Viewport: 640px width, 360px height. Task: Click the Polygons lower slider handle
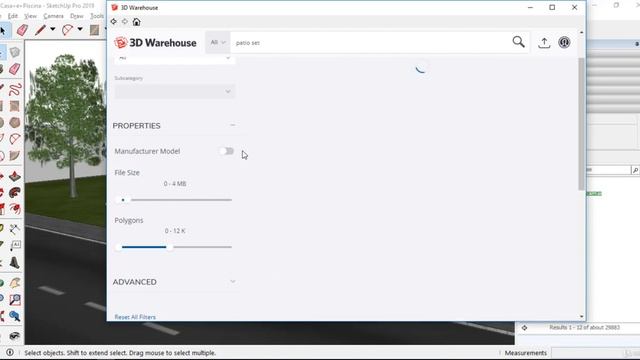(x=118, y=247)
